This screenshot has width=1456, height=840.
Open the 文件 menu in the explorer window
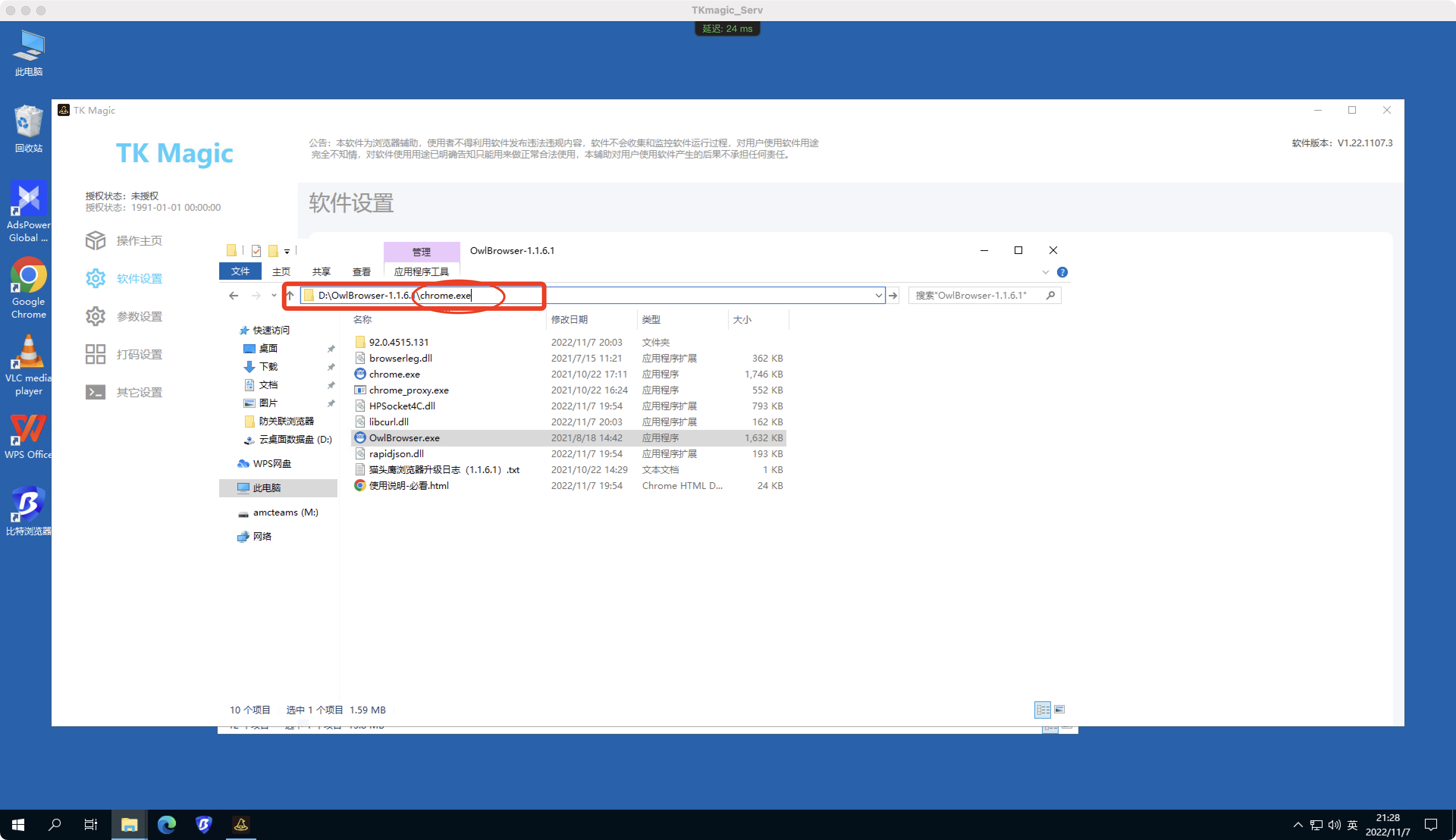[240, 271]
